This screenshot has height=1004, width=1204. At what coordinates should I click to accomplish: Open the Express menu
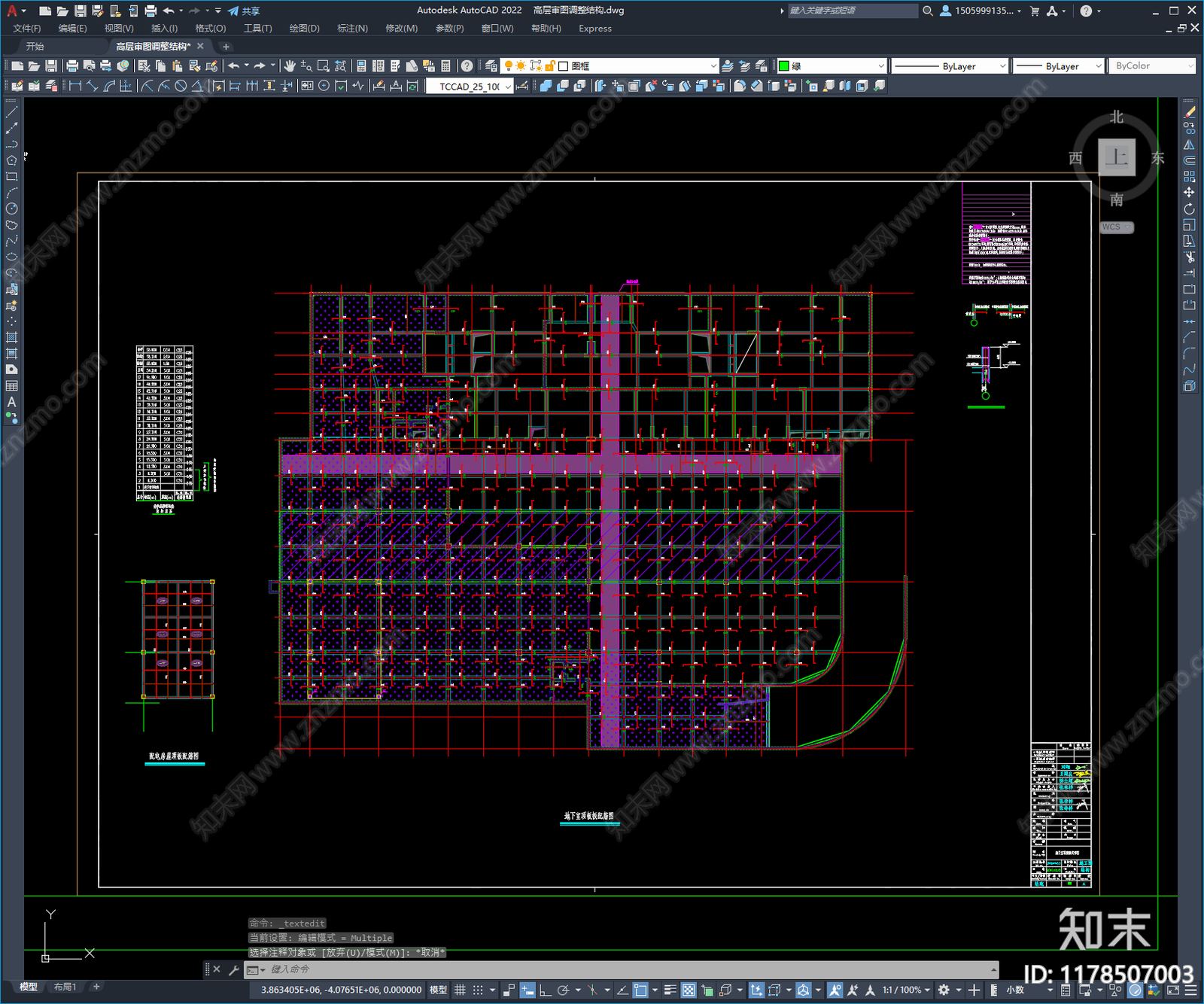(x=595, y=29)
